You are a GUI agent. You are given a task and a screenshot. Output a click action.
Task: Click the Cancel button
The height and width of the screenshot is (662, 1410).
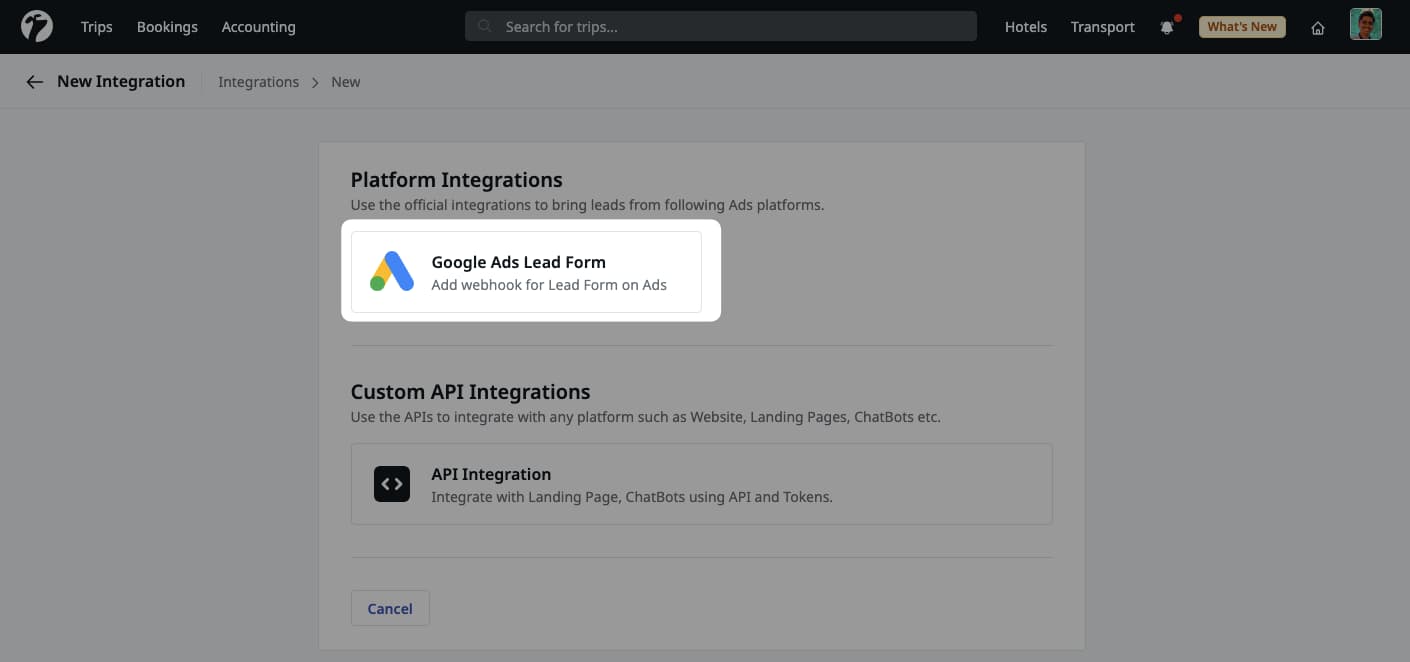390,608
